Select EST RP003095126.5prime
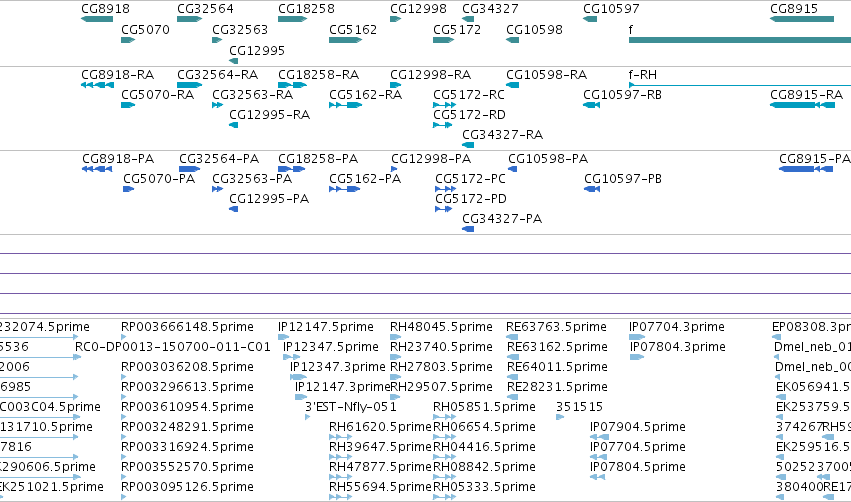This screenshot has width=851, height=502. (x=187, y=486)
